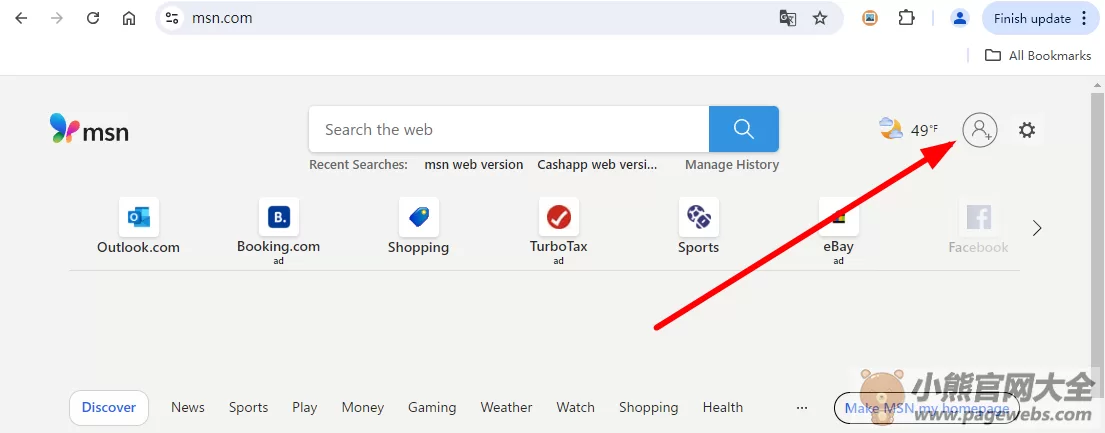This screenshot has width=1105, height=433.
Task: Switch to the Money tab
Action: click(362, 408)
